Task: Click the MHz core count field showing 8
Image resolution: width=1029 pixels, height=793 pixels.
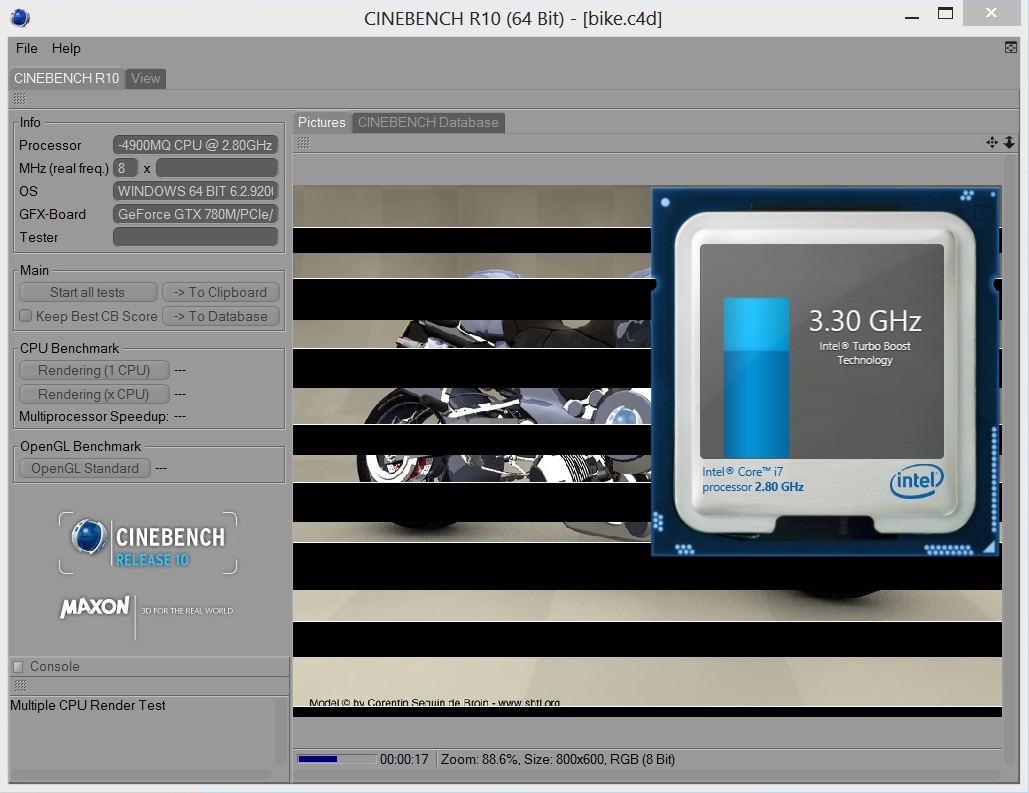Action: 125,168
